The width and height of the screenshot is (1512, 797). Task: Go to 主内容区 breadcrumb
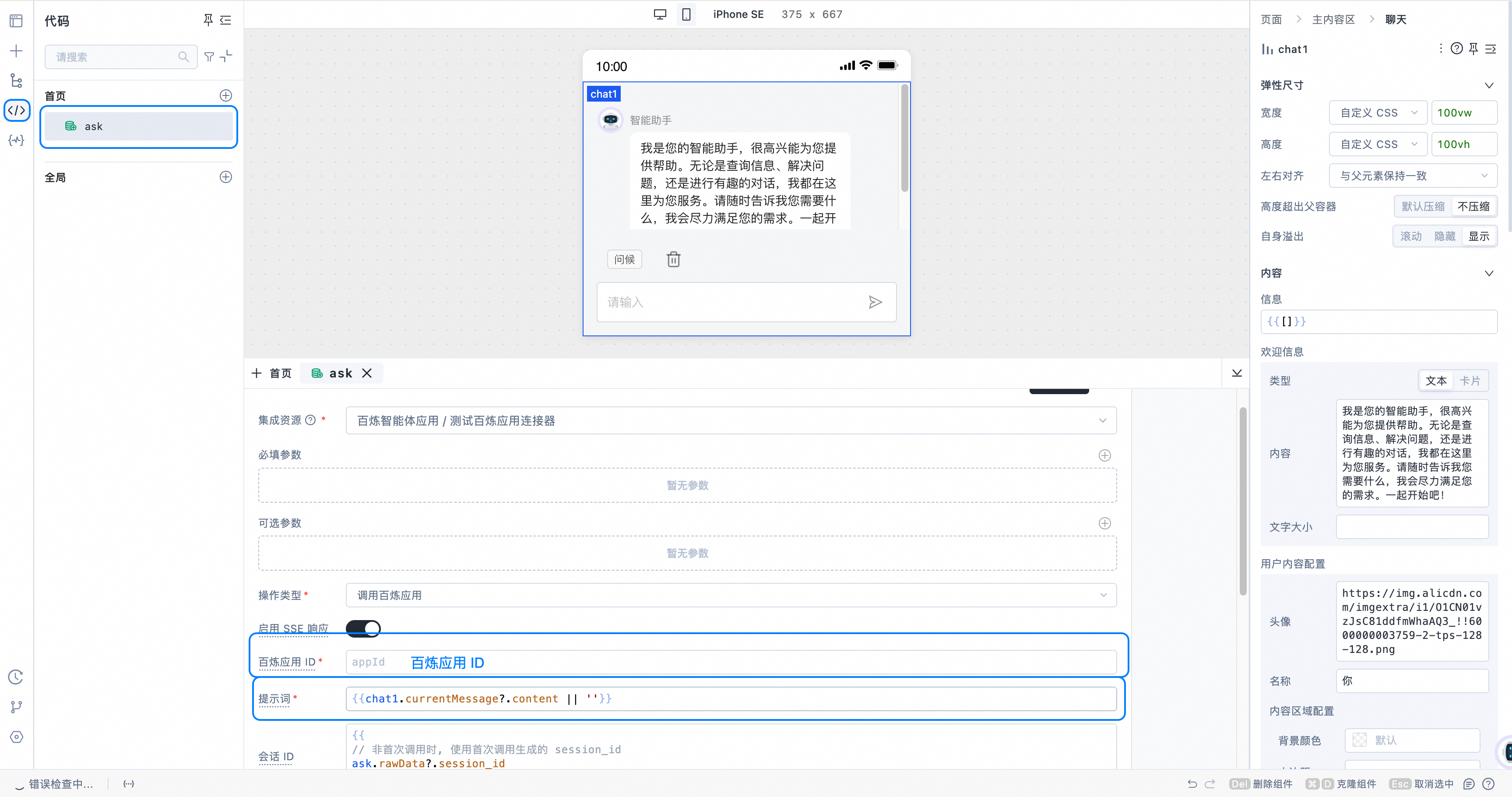(x=1333, y=19)
